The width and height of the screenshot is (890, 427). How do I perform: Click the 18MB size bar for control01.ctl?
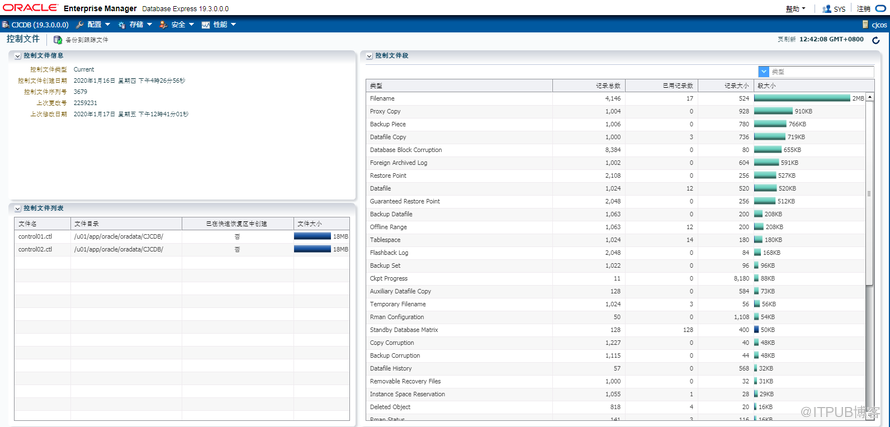click(x=312, y=236)
